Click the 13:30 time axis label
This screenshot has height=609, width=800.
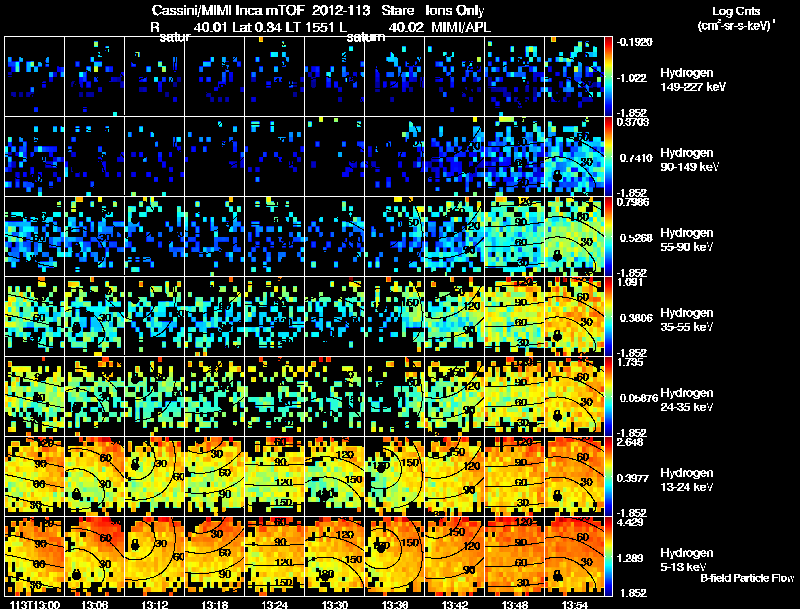(x=335, y=604)
